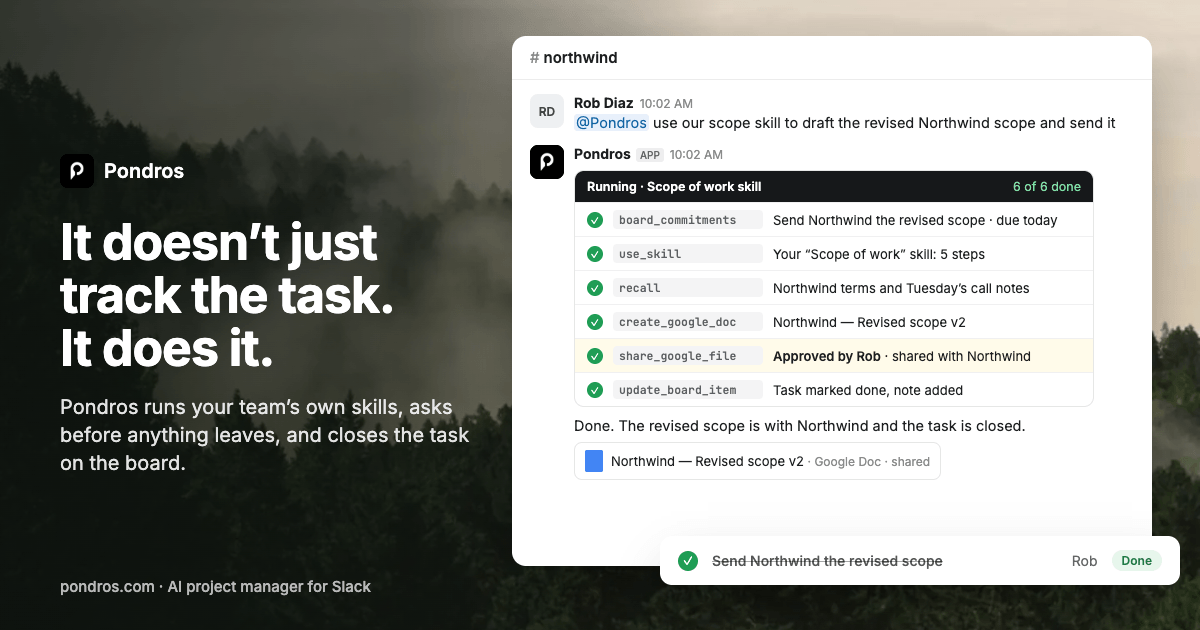Click the Pondros brand name text
1200x630 pixels.
click(144, 171)
